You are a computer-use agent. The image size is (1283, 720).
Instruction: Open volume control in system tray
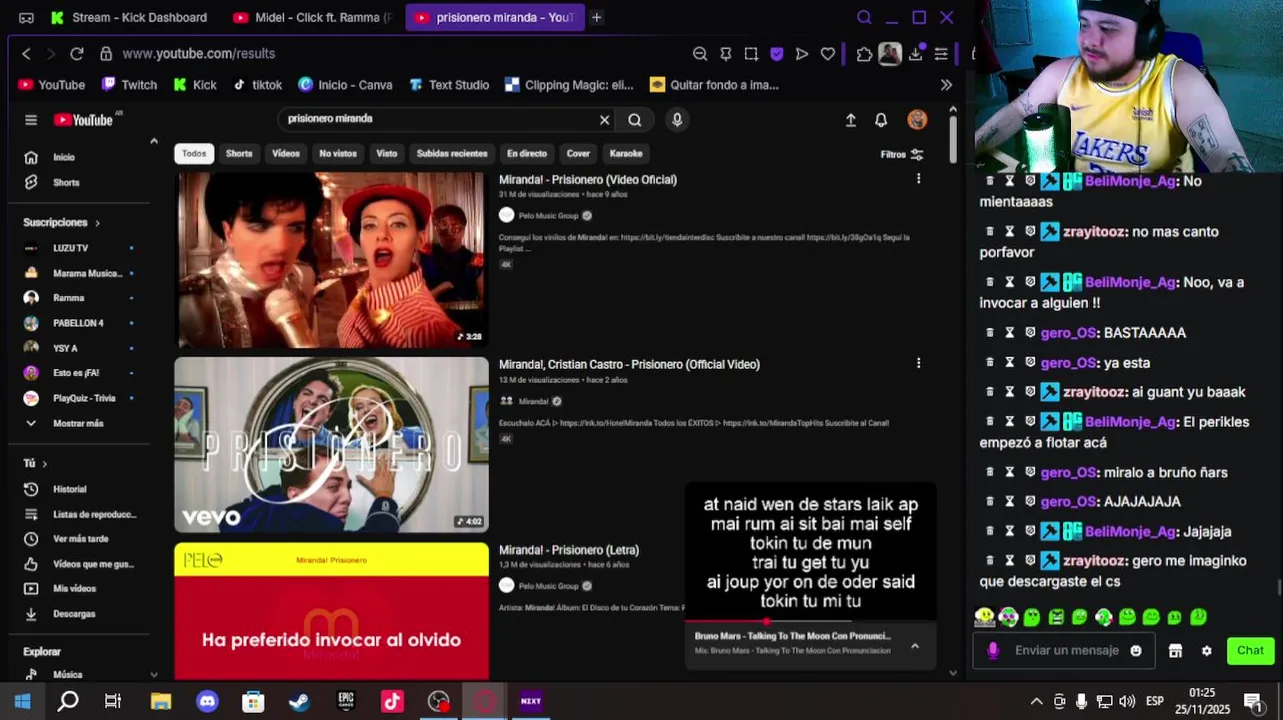(x=1127, y=701)
